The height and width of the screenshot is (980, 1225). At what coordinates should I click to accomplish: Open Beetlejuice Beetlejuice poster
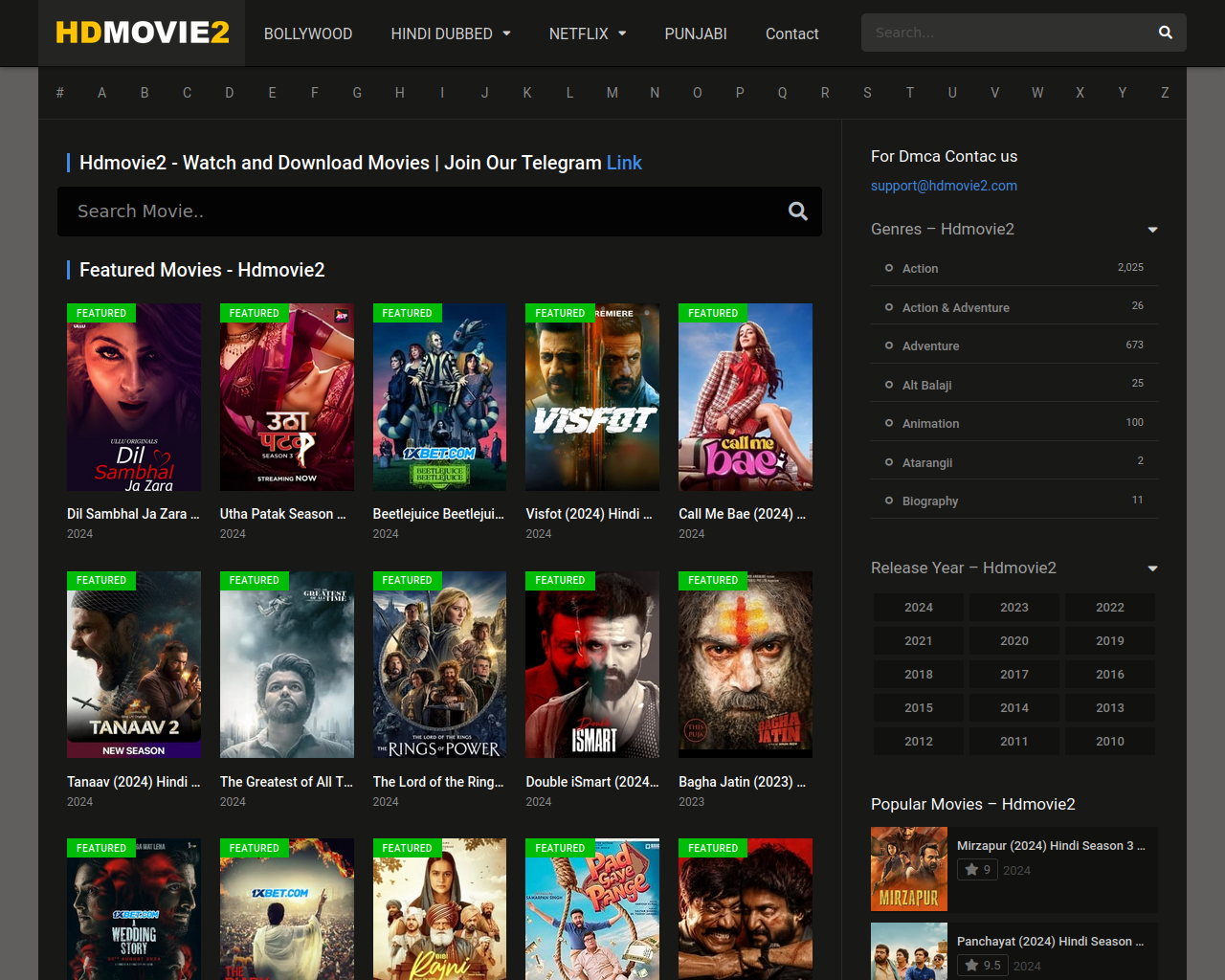tap(439, 397)
